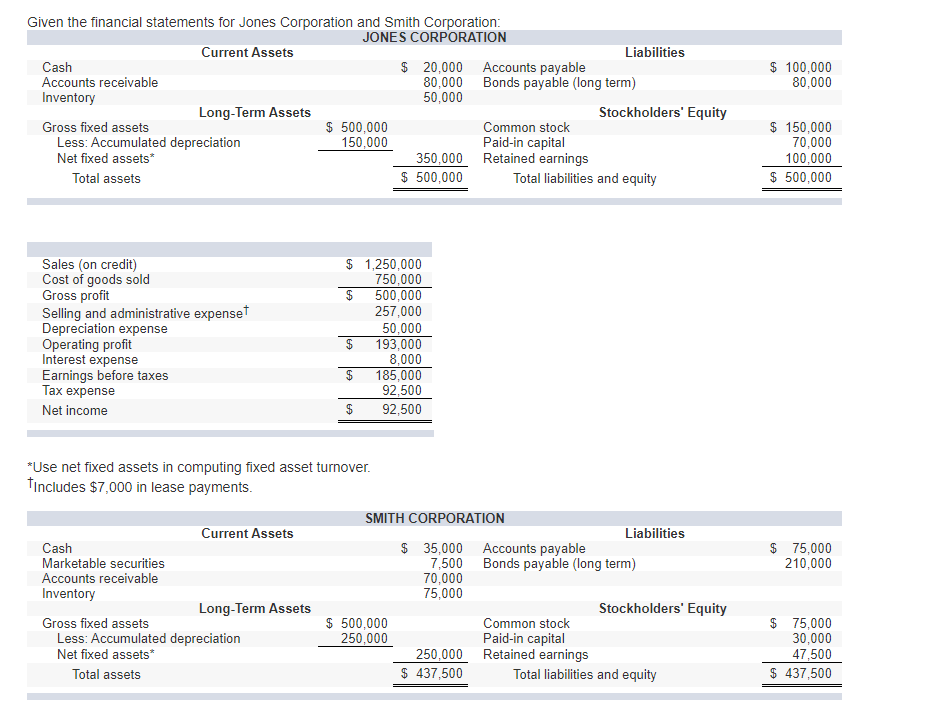Screen dimensions: 936x725
Task: Click Smith Cash value $35,000
Action: click(x=432, y=548)
